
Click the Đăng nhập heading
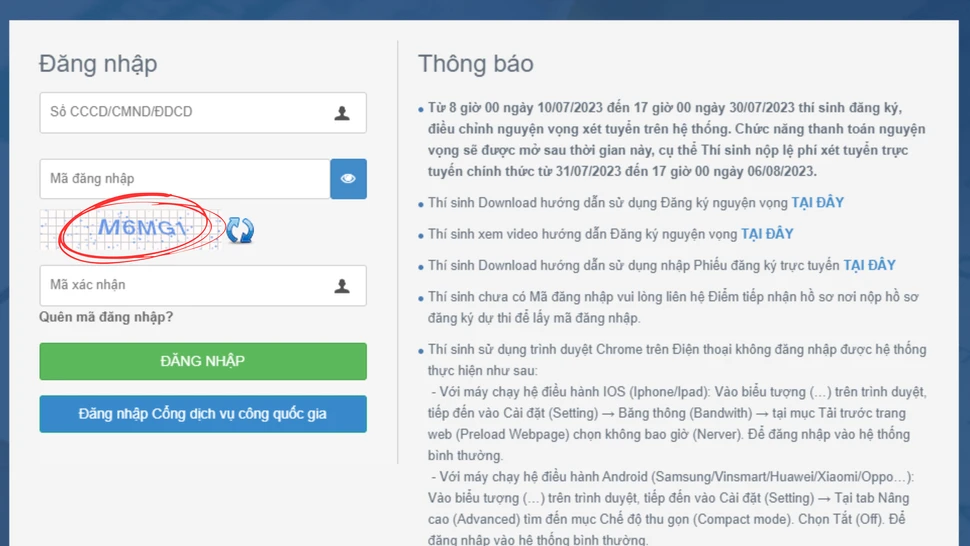(98, 64)
